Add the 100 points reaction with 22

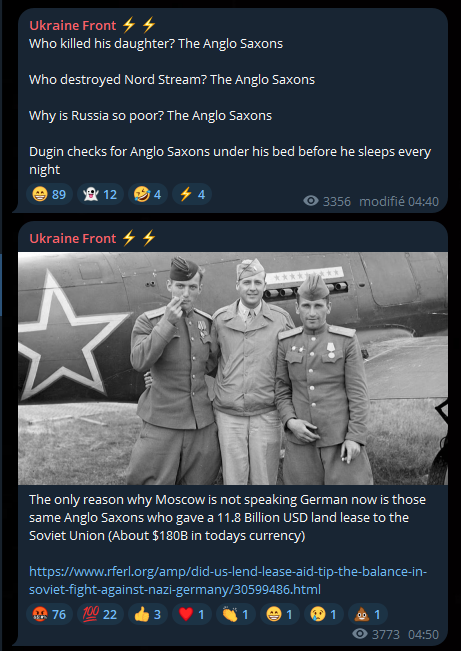pos(100,614)
